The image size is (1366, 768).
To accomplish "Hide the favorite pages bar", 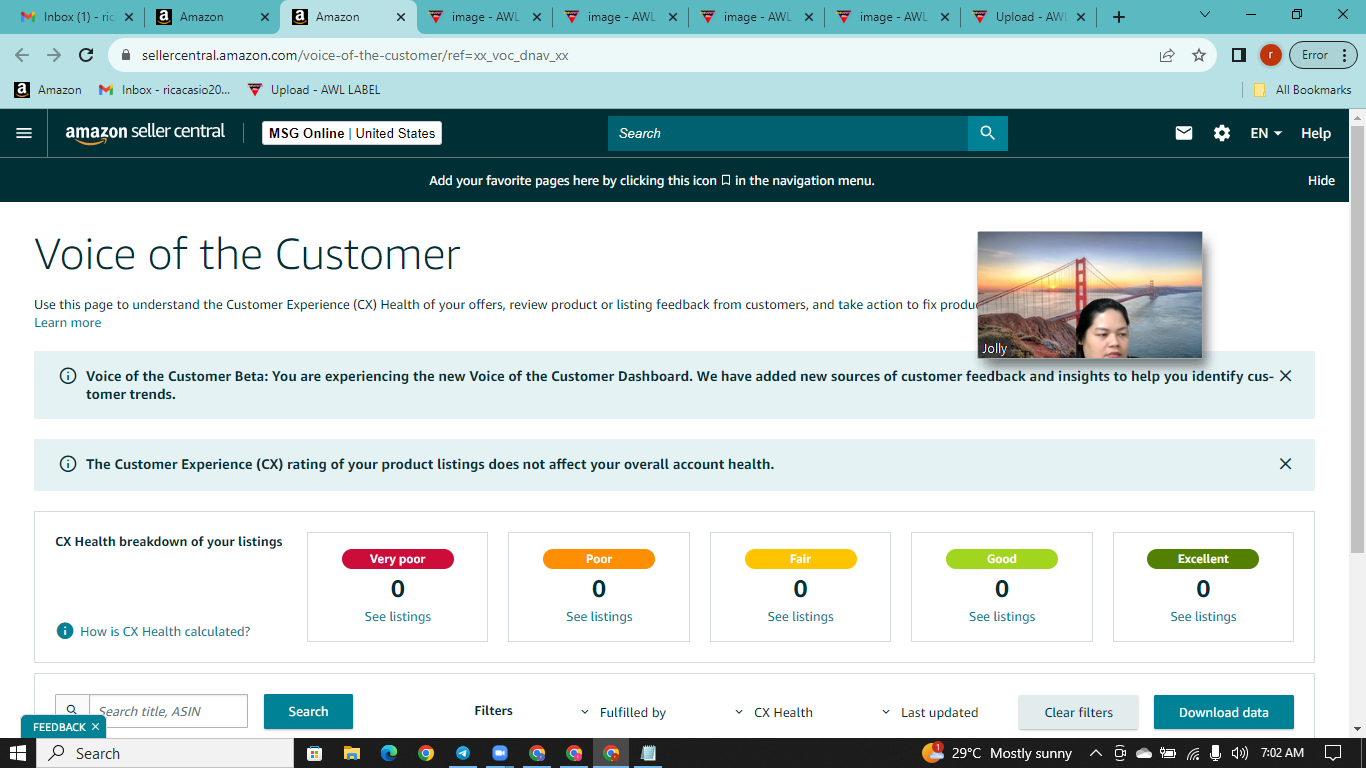I will pyautogui.click(x=1321, y=180).
